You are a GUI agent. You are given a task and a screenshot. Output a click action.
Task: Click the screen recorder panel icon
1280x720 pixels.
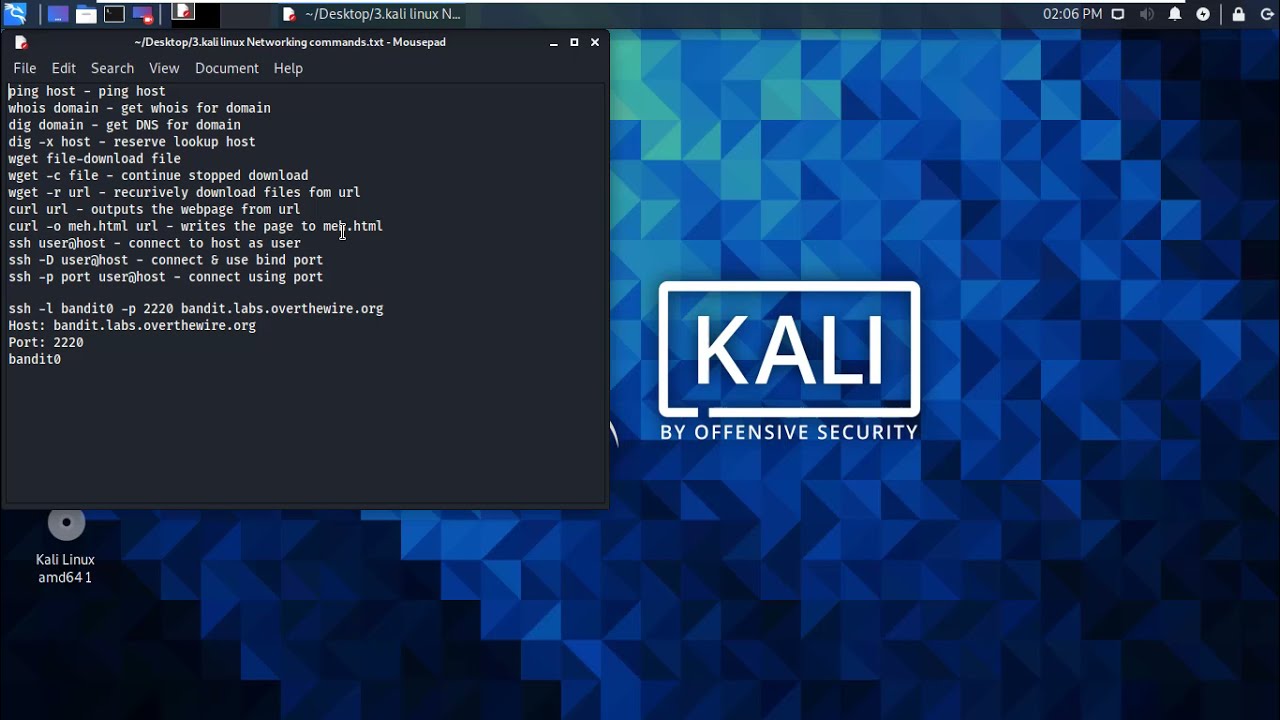(143, 14)
